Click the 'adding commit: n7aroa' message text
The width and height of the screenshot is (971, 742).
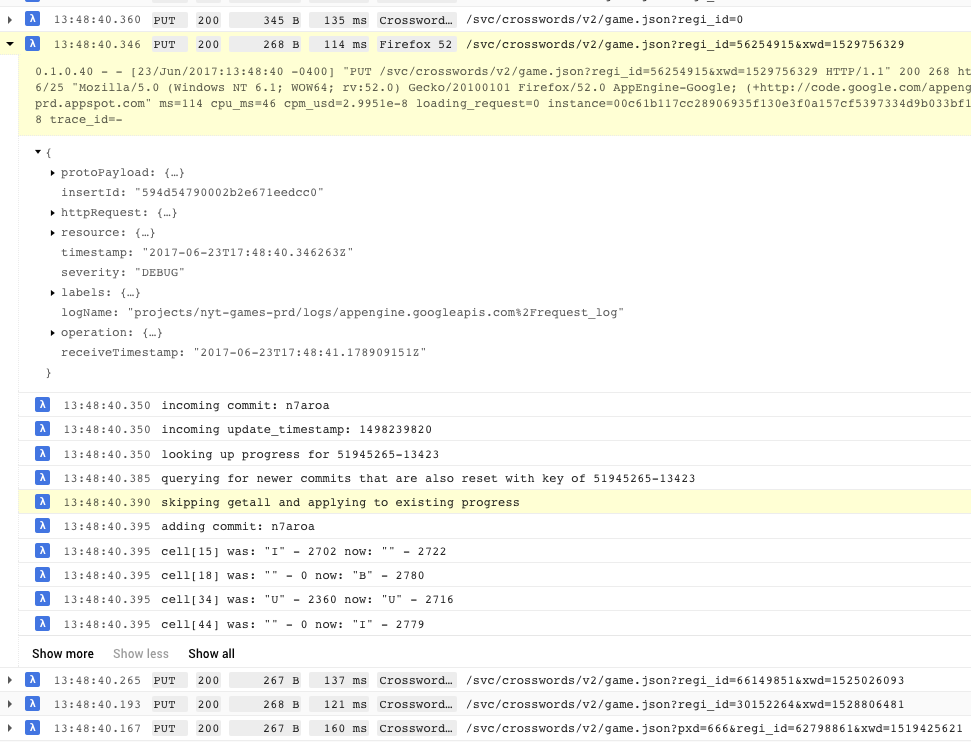tap(238, 526)
